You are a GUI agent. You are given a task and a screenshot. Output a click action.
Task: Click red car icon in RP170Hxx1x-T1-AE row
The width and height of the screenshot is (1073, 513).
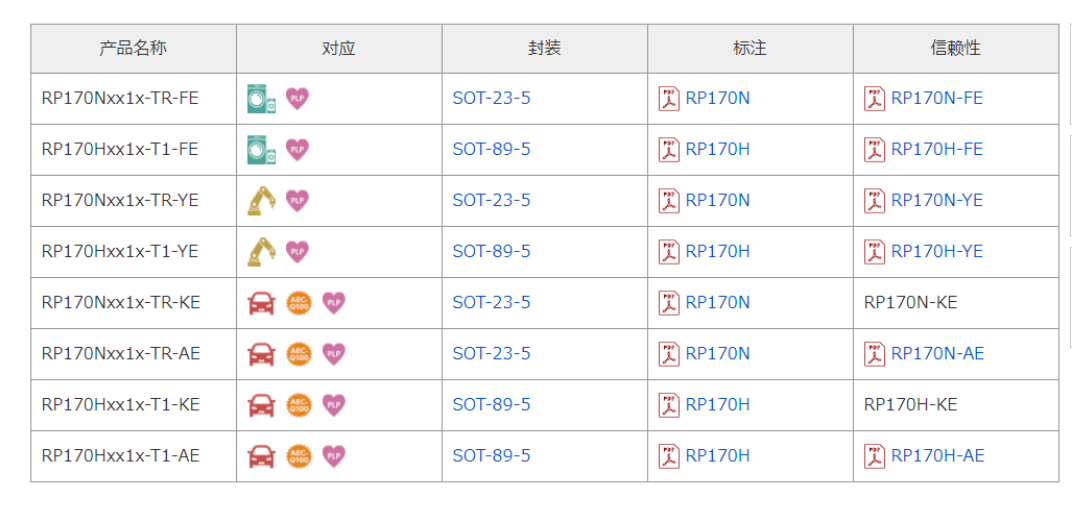point(261,456)
